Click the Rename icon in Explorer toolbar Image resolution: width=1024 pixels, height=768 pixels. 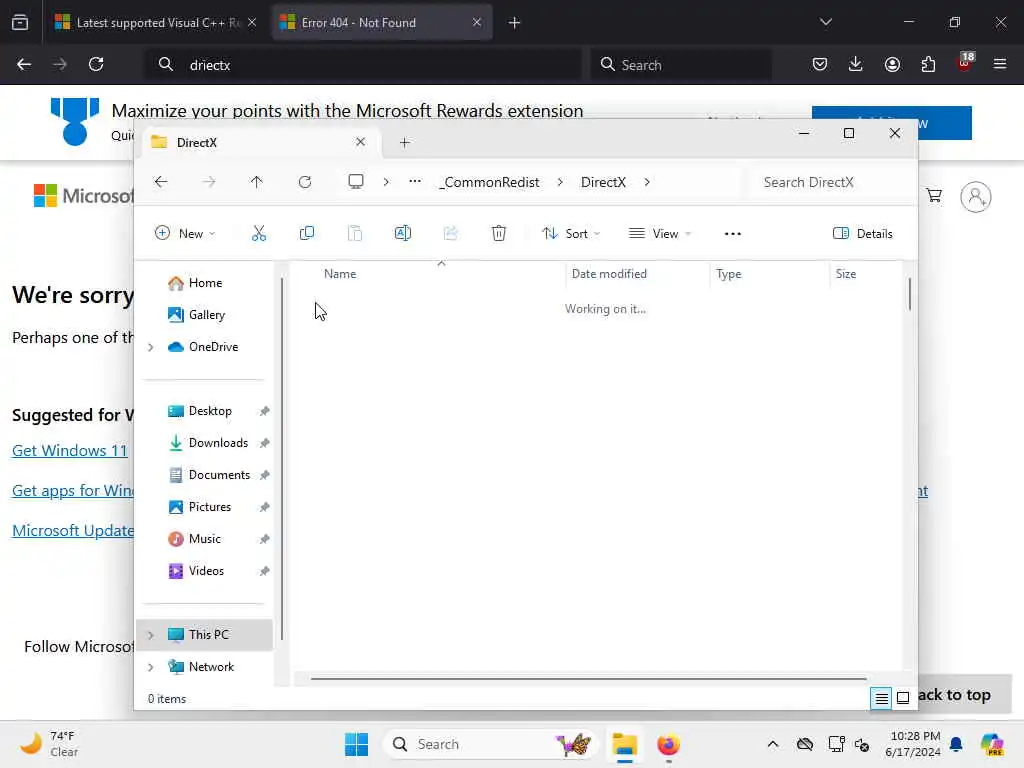pos(403,233)
